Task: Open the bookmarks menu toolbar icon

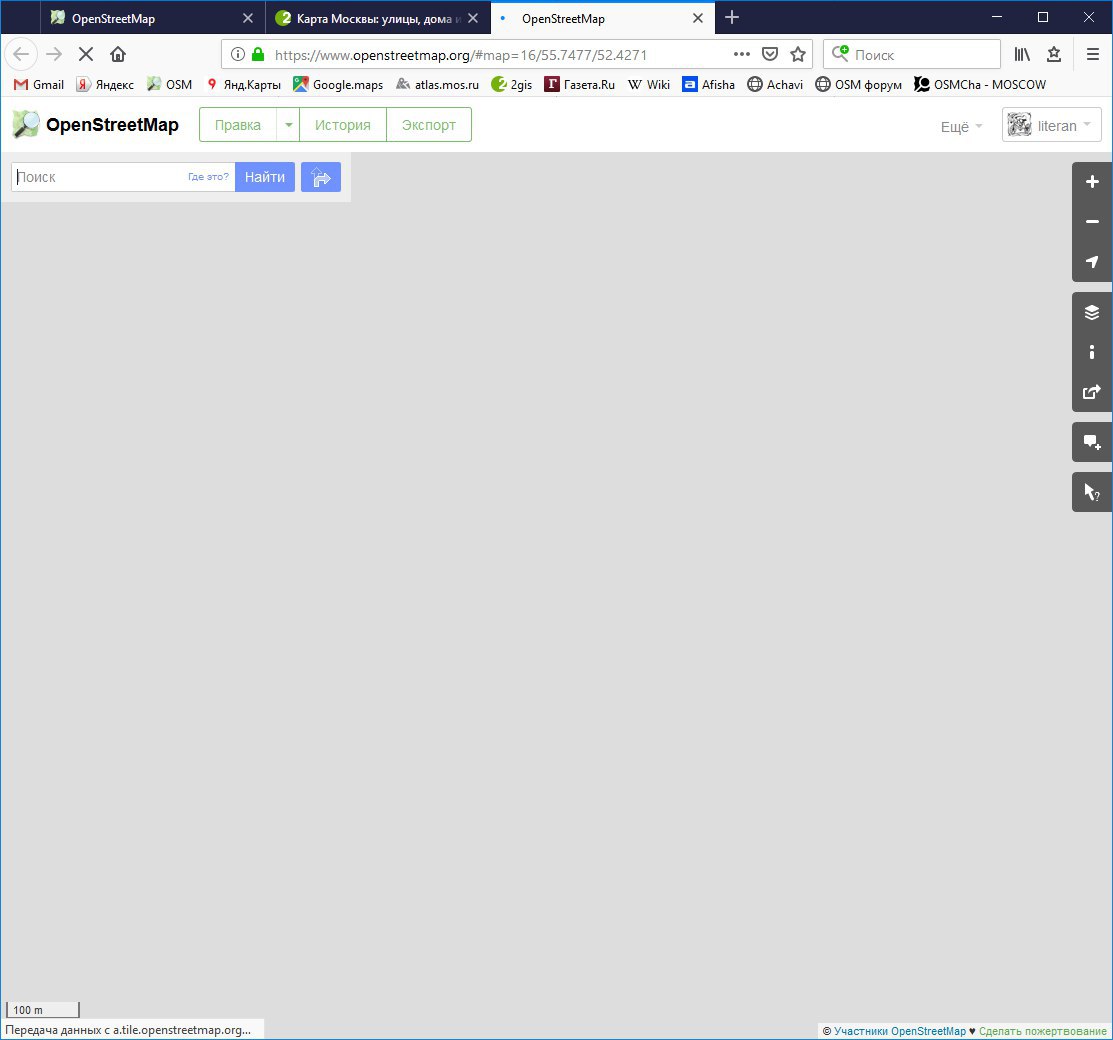Action: [1054, 55]
